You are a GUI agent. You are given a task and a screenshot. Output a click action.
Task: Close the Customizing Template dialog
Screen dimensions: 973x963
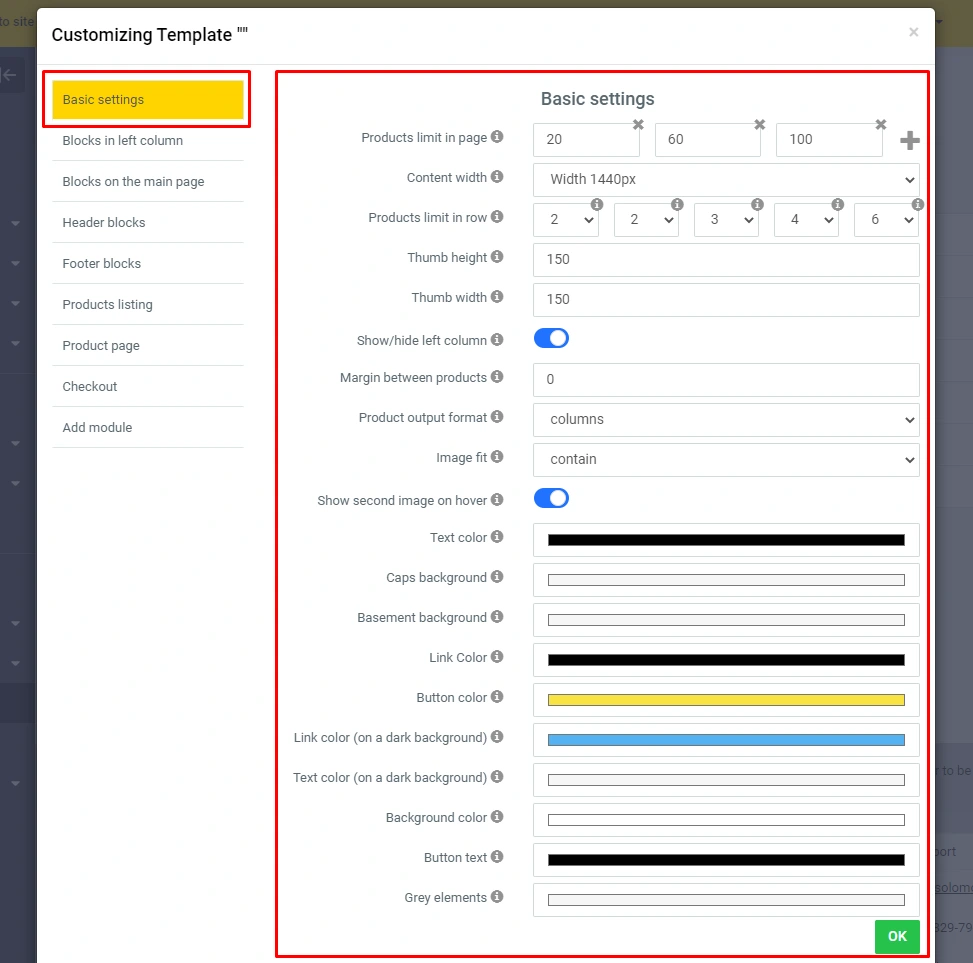(913, 32)
